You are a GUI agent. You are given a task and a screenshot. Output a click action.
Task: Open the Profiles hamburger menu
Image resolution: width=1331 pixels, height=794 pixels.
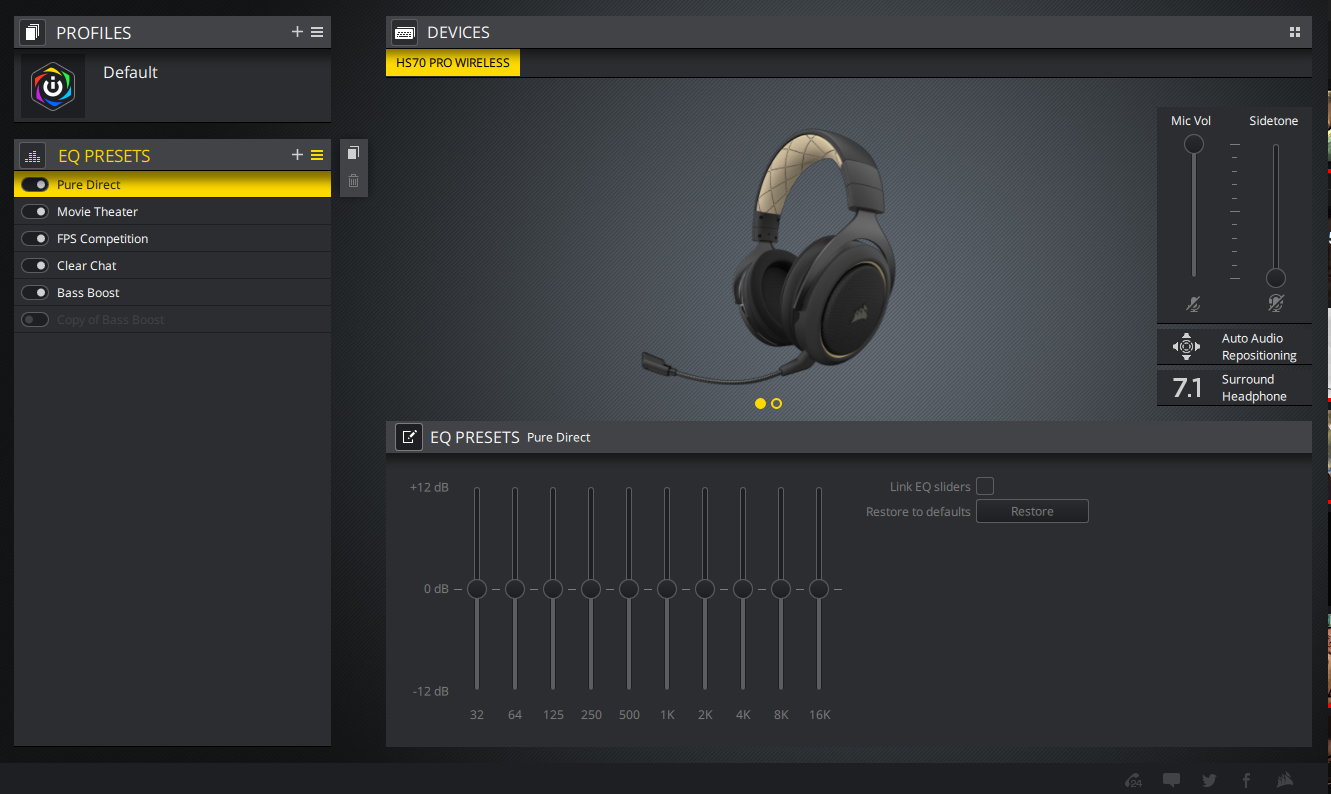(x=317, y=32)
